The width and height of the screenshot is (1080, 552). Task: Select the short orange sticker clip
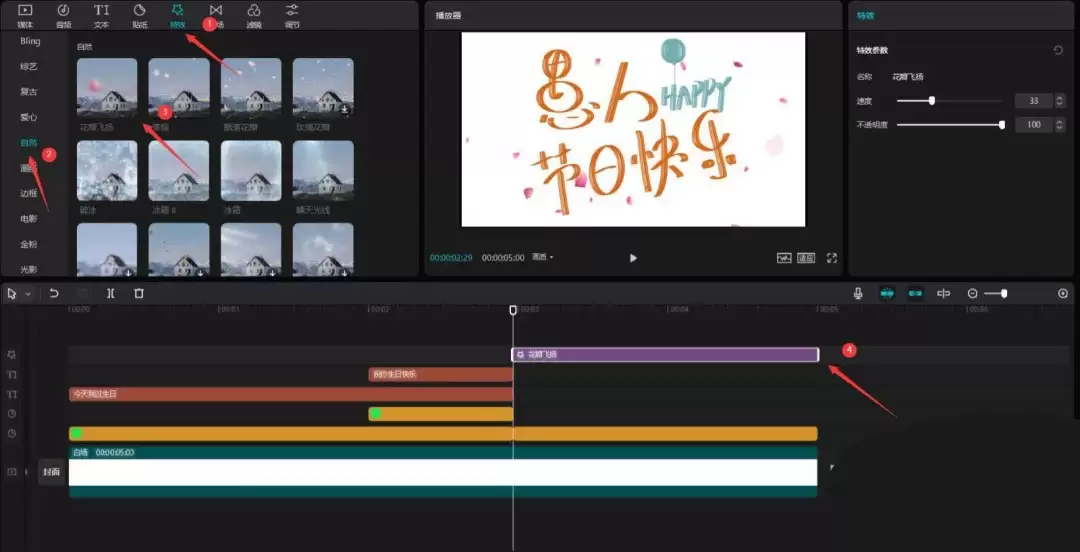(x=441, y=414)
